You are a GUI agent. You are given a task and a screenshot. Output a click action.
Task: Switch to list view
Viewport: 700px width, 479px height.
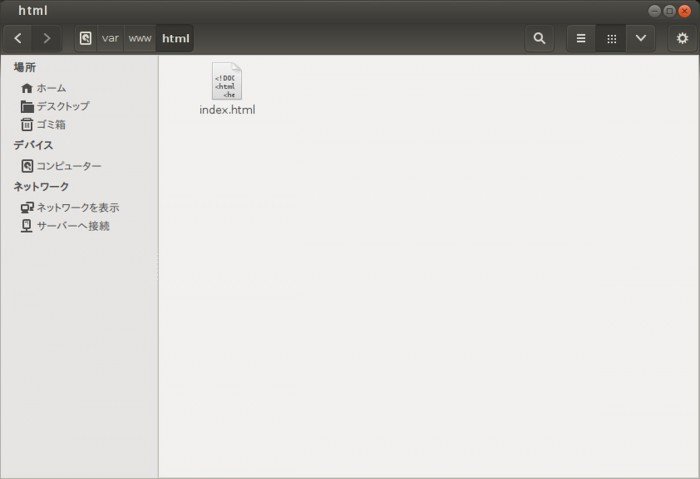pos(581,39)
